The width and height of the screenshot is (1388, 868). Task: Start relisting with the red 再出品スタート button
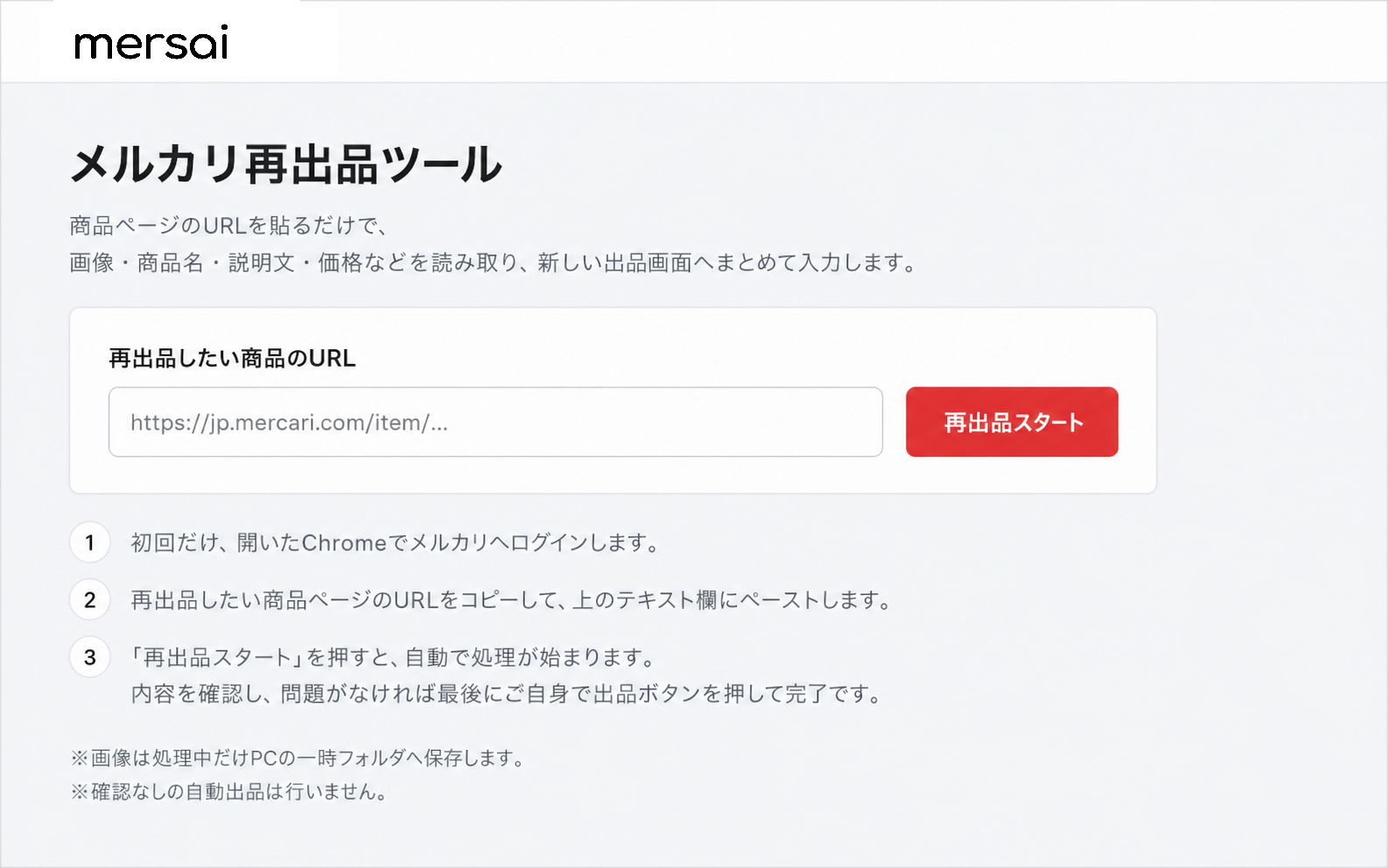1012,422
